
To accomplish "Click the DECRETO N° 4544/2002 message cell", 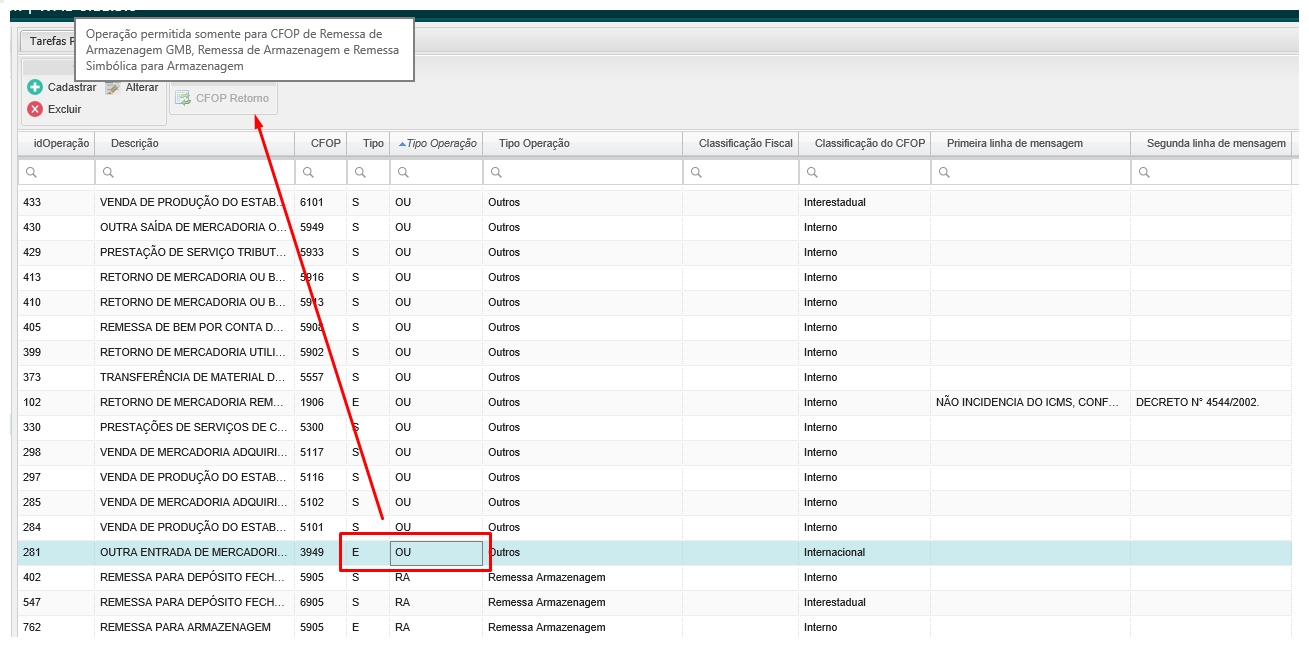I will 1198,402.
